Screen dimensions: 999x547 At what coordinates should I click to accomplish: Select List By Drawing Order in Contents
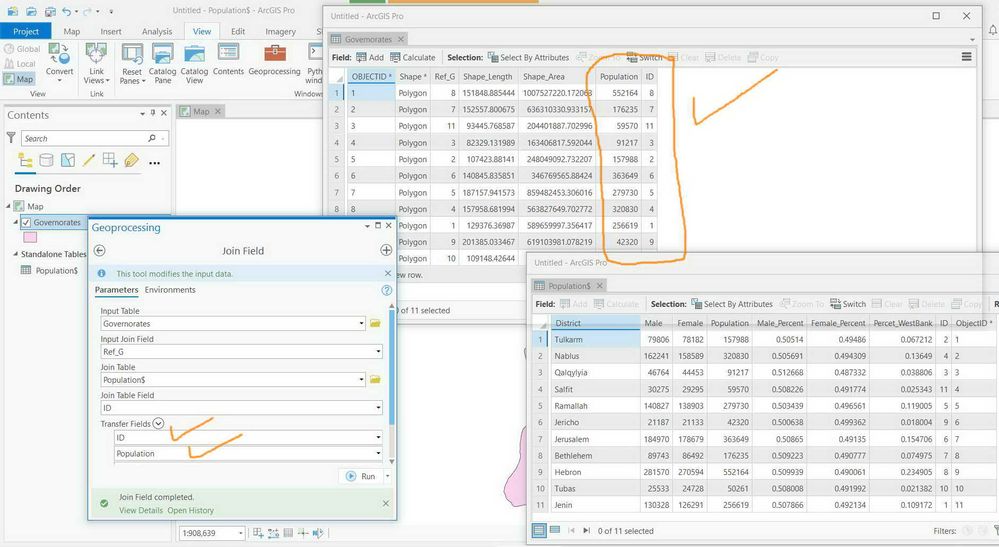pyautogui.click(x=25, y=160)
